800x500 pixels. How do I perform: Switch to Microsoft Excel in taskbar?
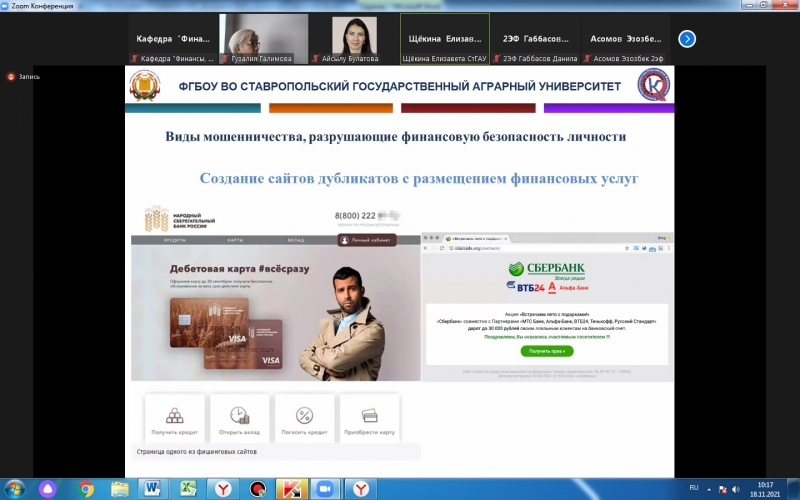coord(188,489)
